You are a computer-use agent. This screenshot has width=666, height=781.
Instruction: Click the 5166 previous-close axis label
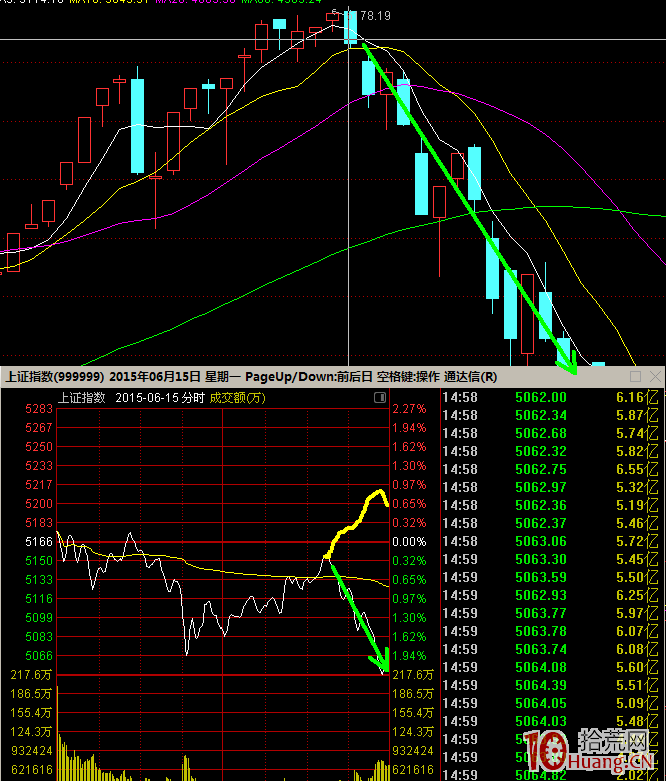point(39,542)
